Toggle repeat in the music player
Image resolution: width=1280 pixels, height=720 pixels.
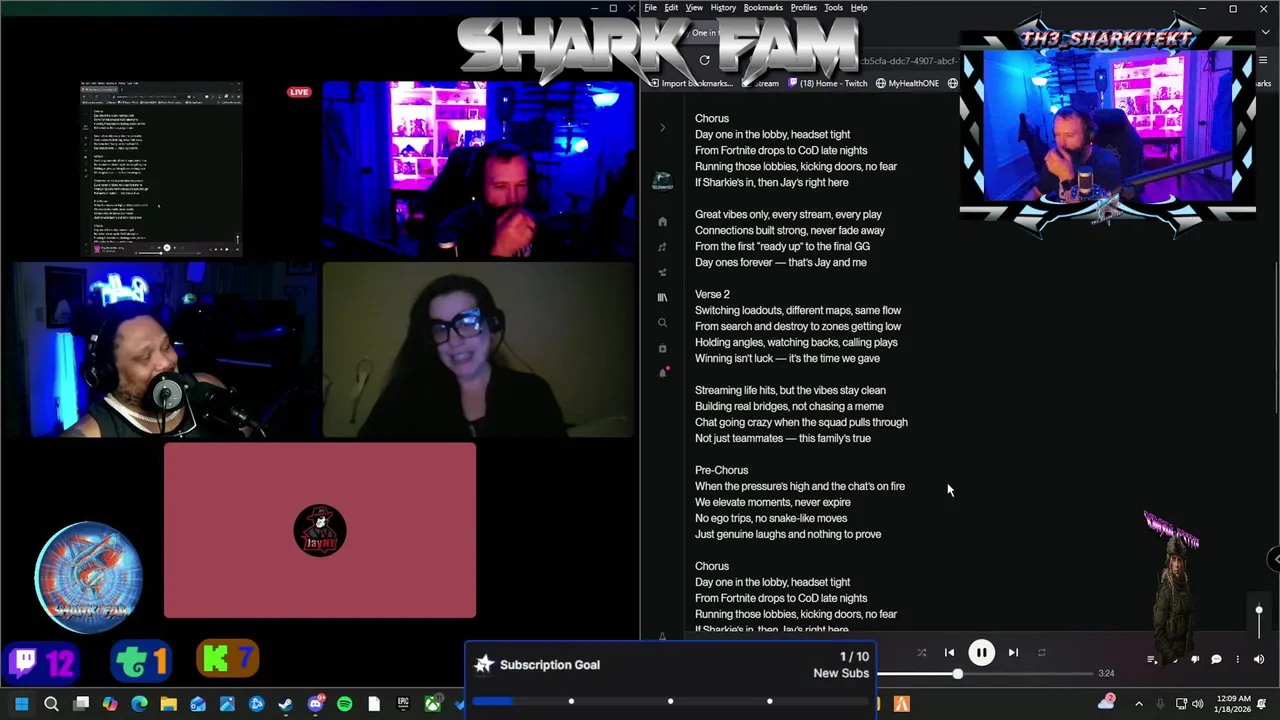1041,653
